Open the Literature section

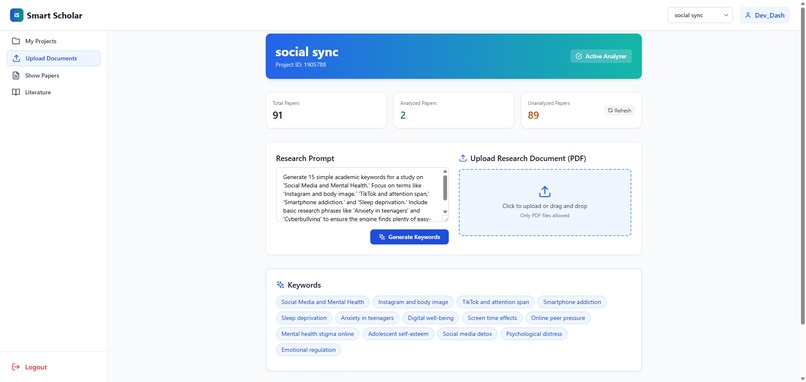[x=53, y=93]
